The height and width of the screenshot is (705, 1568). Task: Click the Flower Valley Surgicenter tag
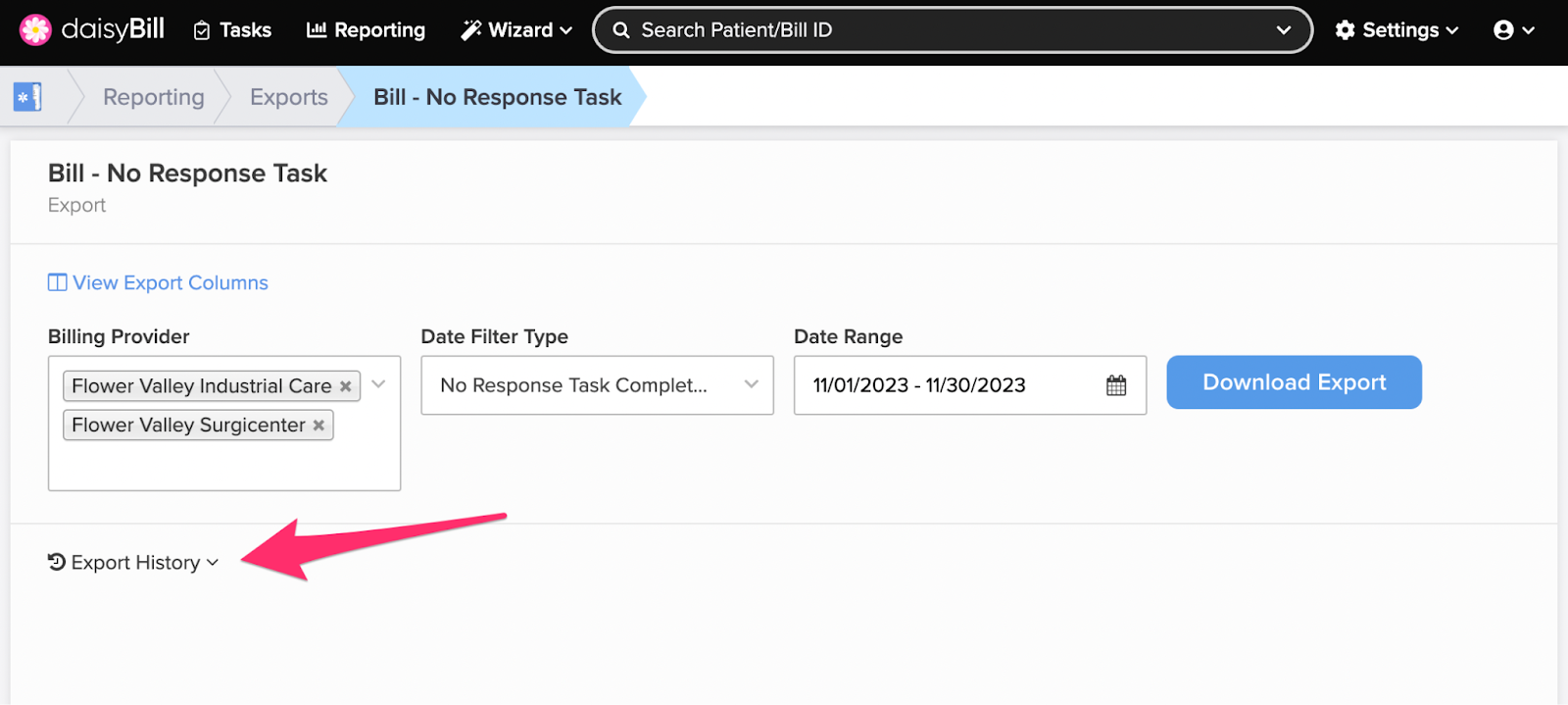pyautogui.click(x=198, y=426)
